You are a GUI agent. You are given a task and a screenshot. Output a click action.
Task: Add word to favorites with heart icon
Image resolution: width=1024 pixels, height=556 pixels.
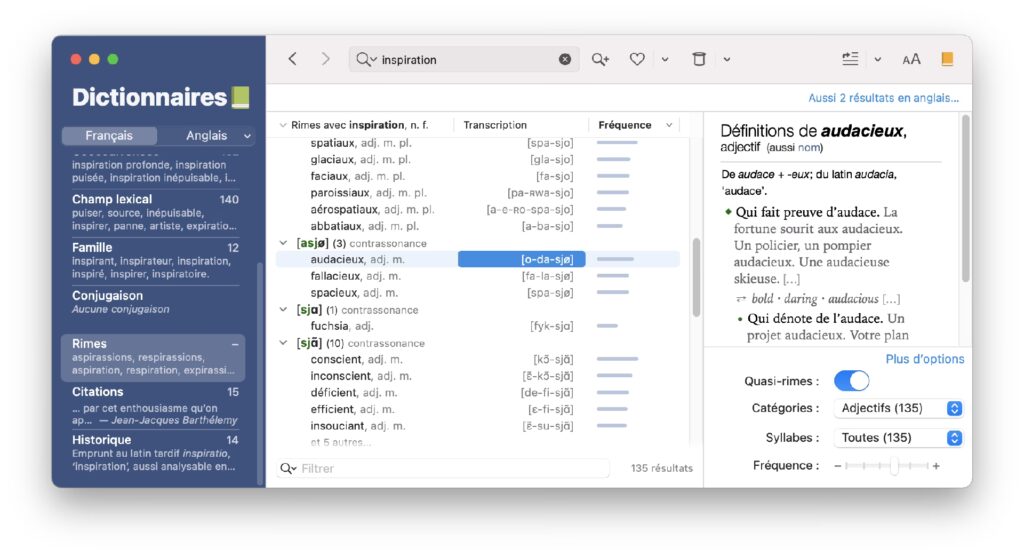pos(637,60)
